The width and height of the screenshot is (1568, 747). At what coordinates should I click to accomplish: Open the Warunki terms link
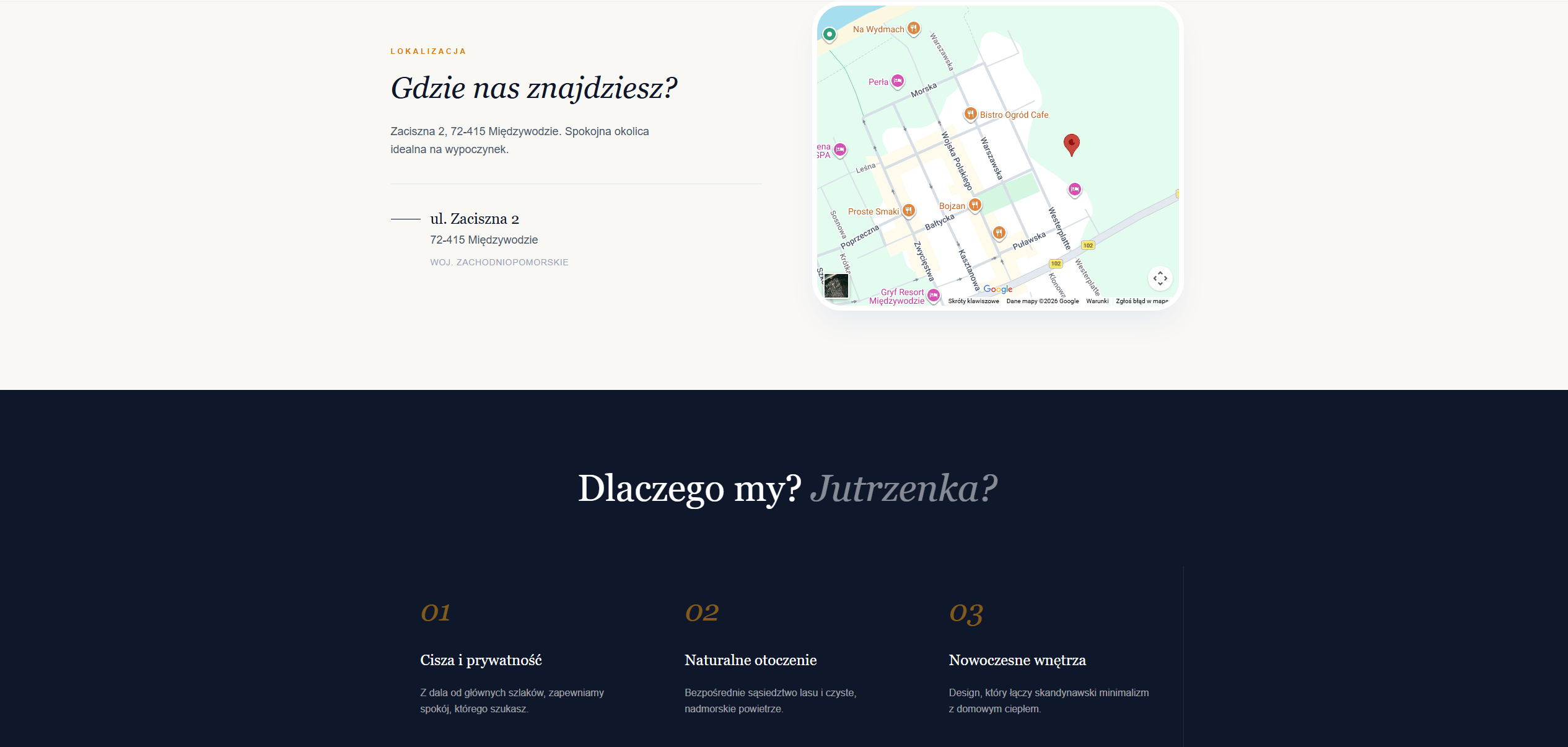pos(1097,301)
